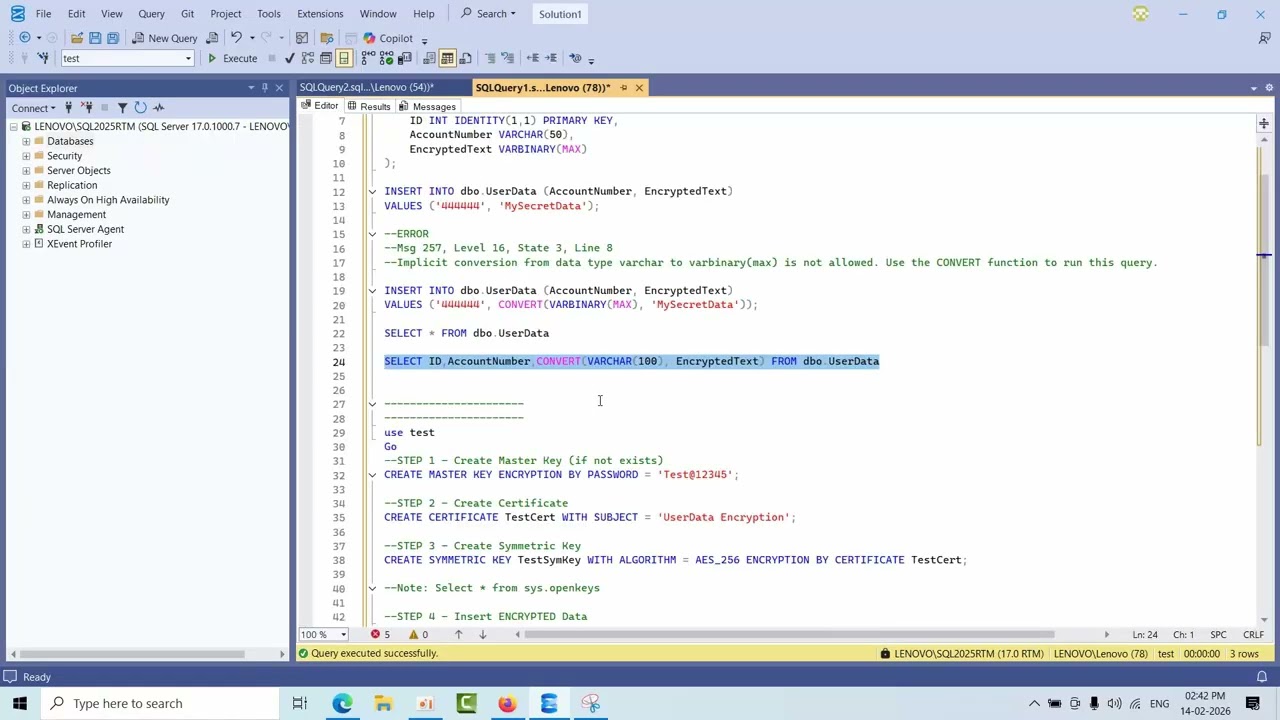1280x720 pixels.
Task: Refresh the Object Explorer tree
Action: pos(140,108)
